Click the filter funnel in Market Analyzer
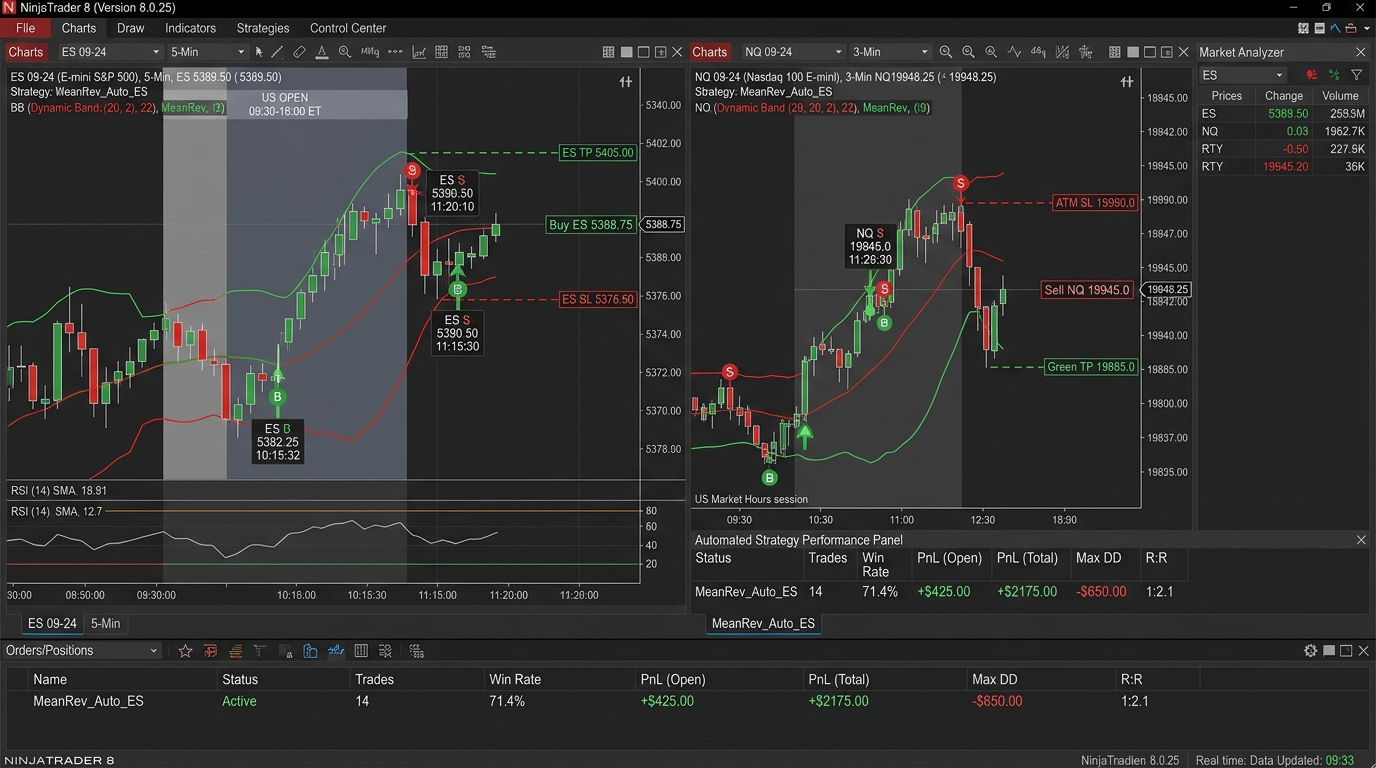Image resolution: width=1376 pixels, height=768 pixels. 1357,75
